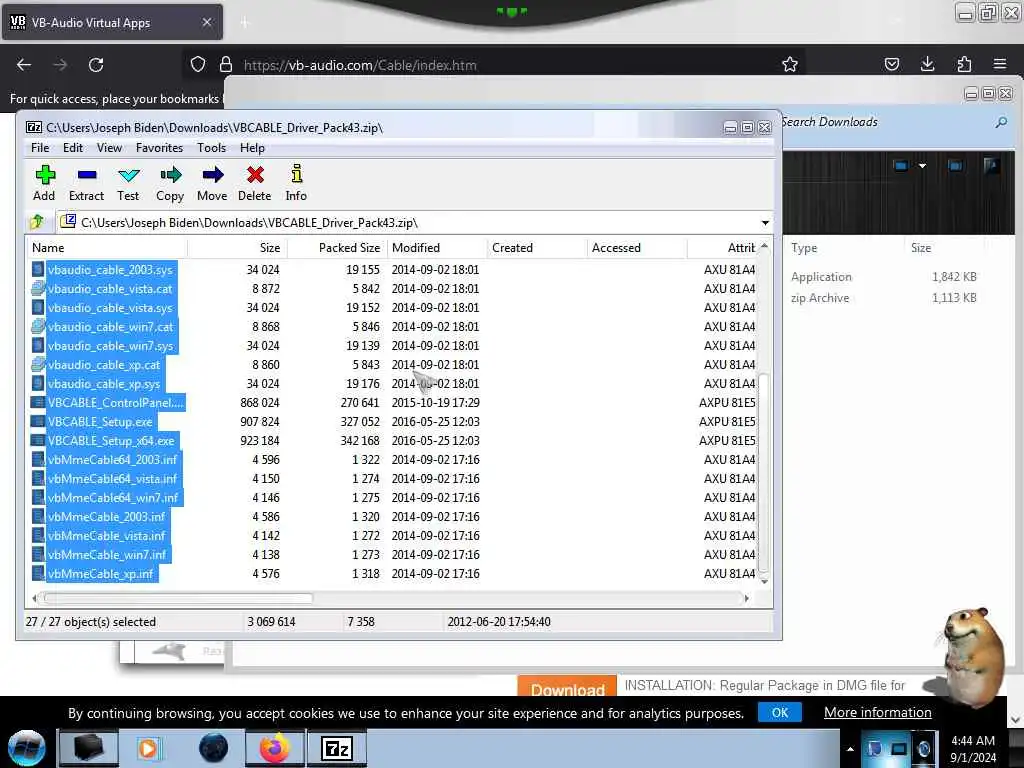Screen dimensions: 1024x768
Task: Click the Add toolbar icon in 7-Zip
Action: click(44, 183)
